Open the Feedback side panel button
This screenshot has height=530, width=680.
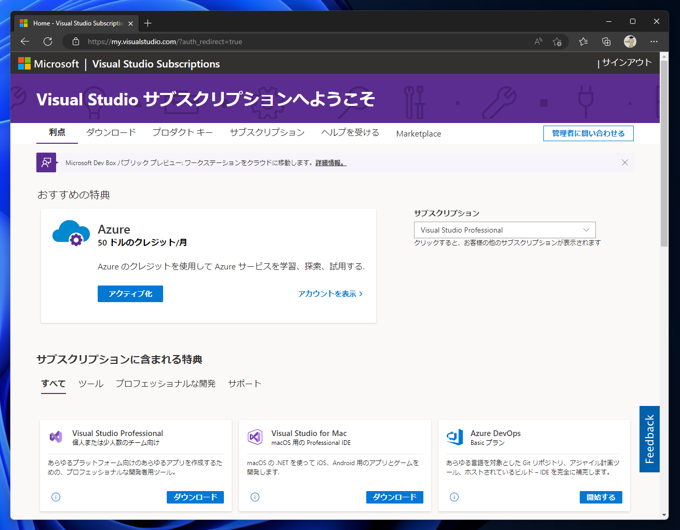(649, 439)
